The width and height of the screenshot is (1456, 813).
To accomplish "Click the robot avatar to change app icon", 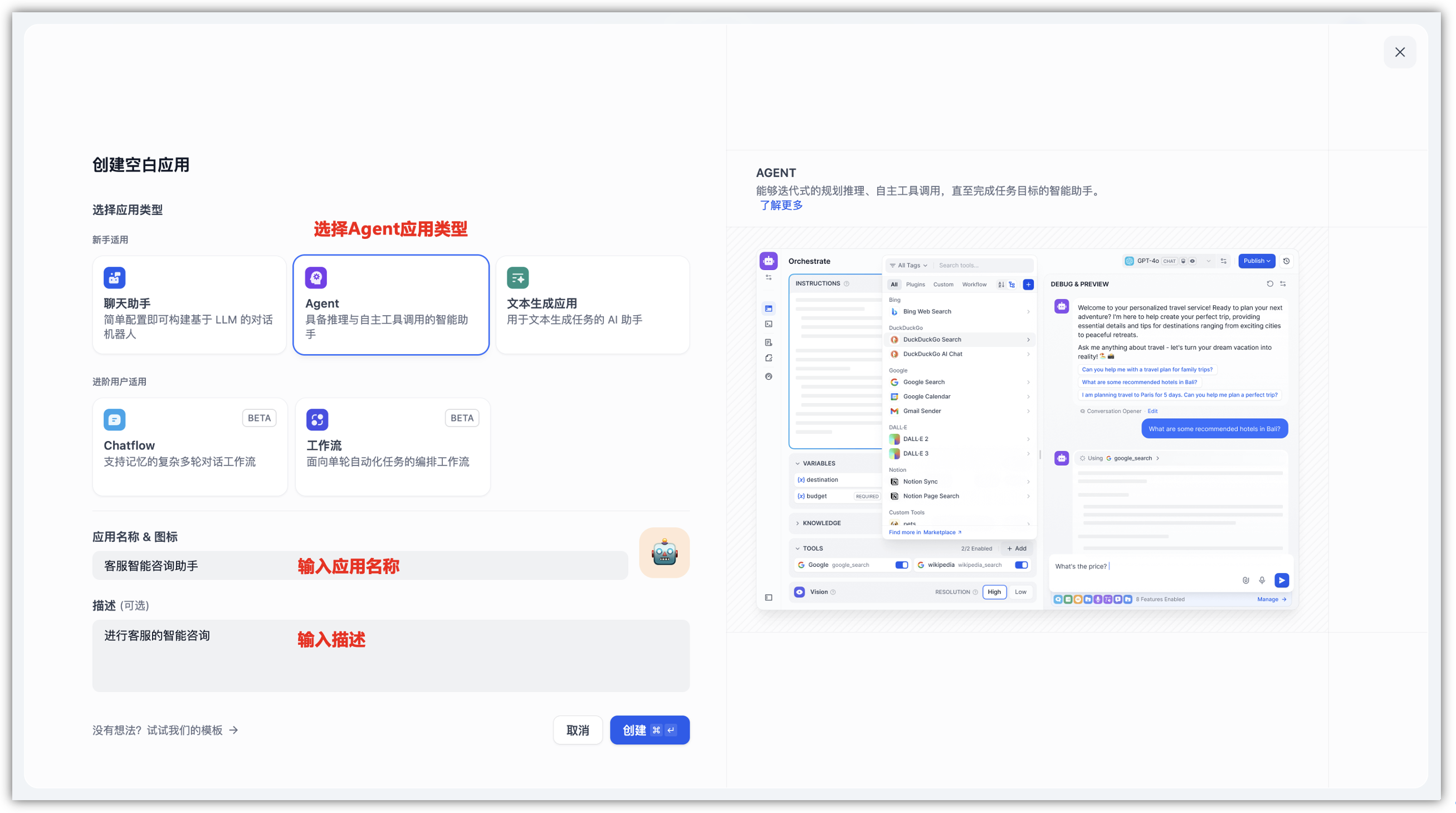I will click(x=664, y=552).
